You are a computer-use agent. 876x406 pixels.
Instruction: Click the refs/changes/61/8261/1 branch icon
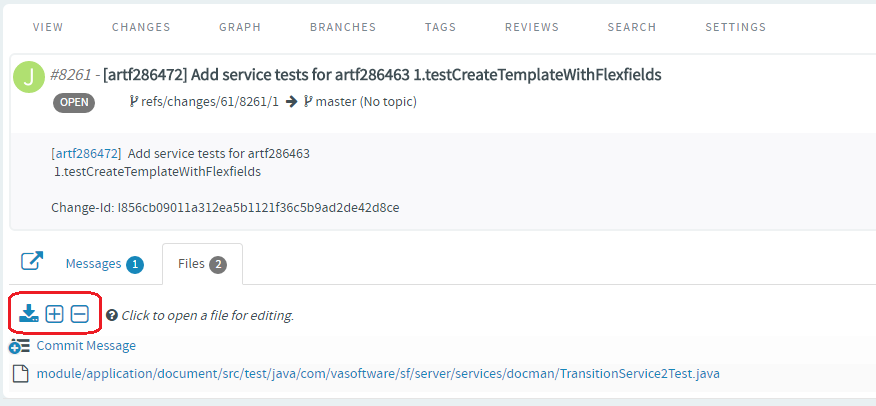[134, 102]
